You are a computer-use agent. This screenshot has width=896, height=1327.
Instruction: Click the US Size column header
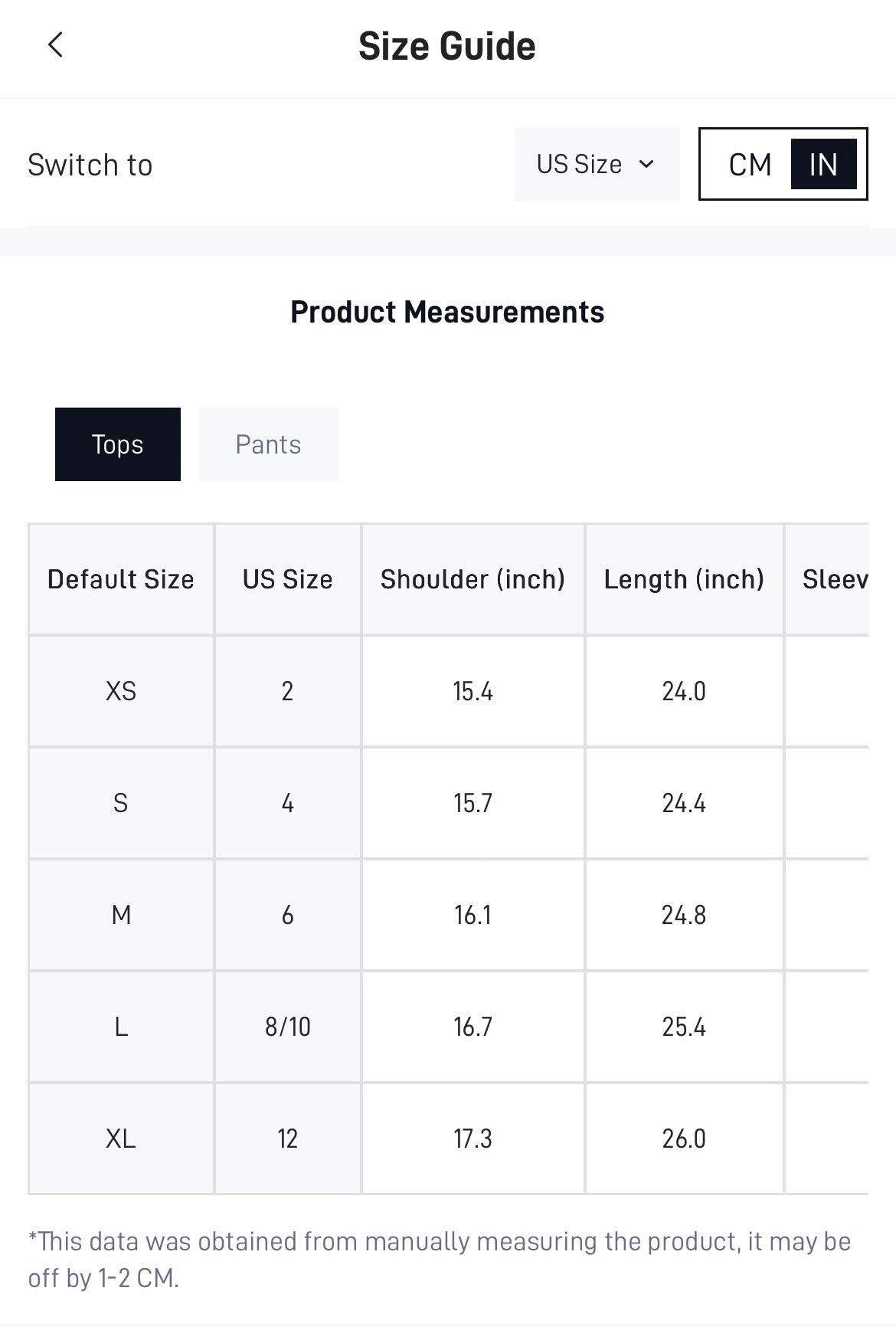tap(288, 579)
